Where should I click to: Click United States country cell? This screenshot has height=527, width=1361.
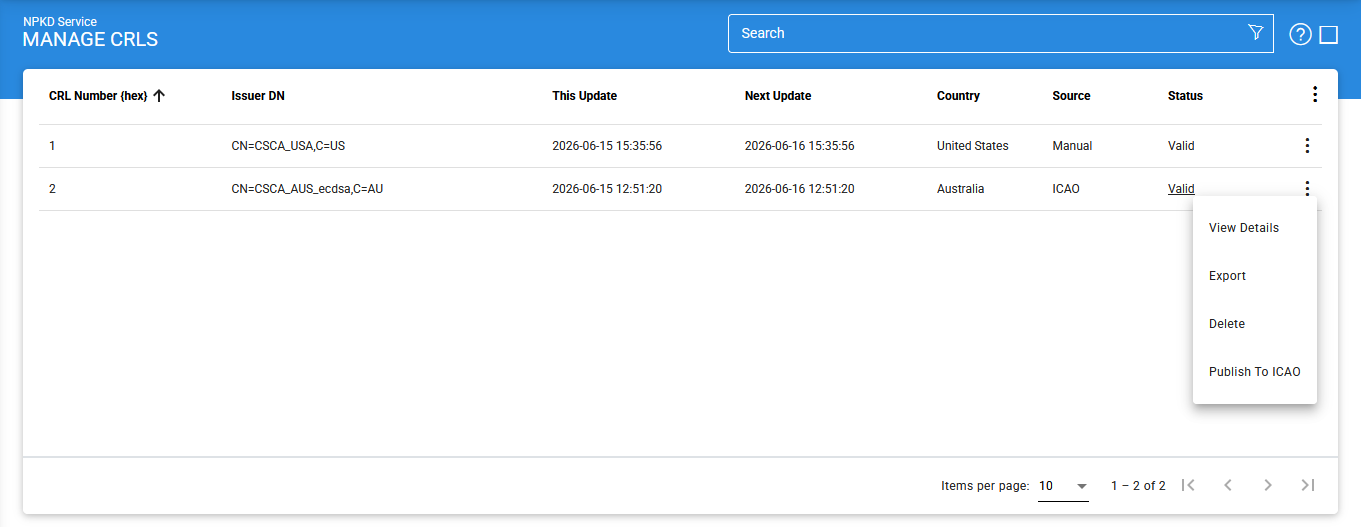[973, 146]
